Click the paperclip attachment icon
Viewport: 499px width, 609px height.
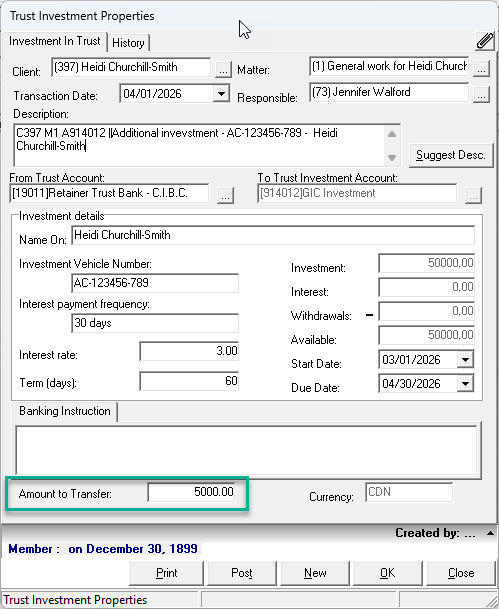[485, 41]
